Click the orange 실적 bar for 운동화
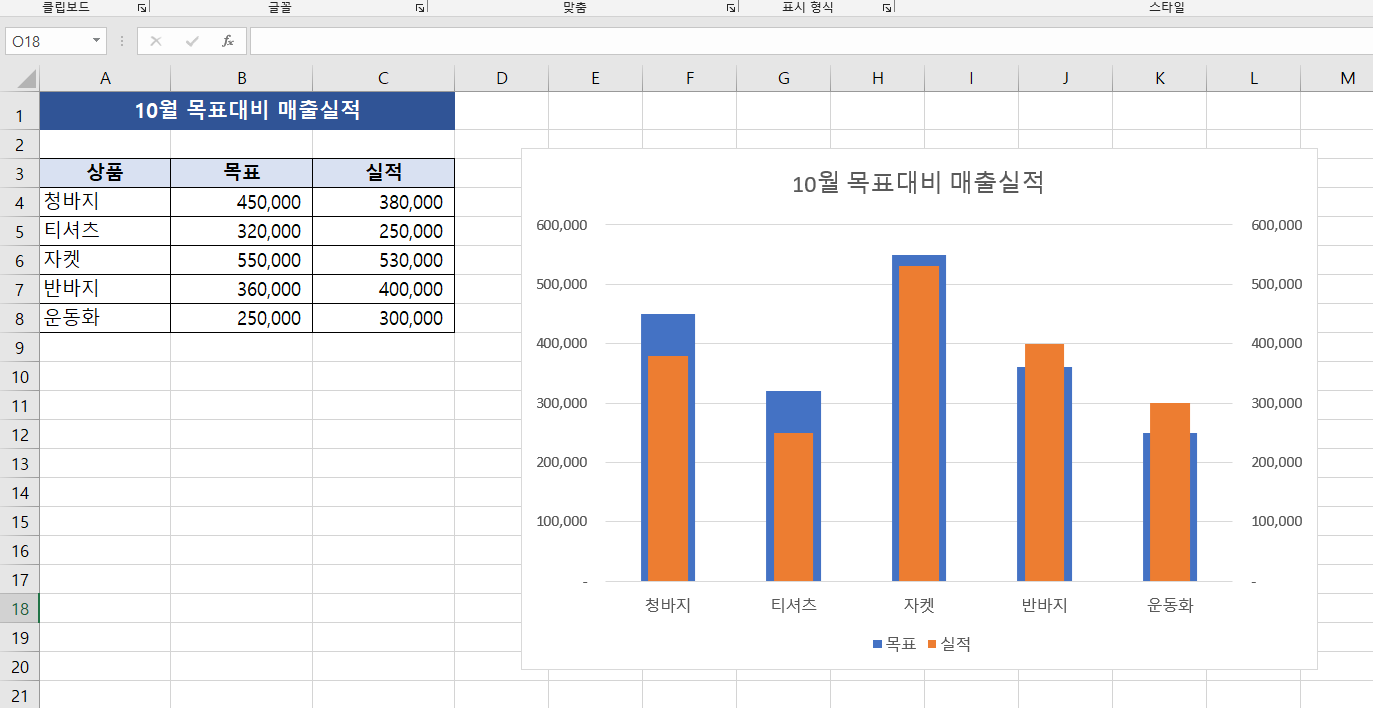 tap(1170, 491)
